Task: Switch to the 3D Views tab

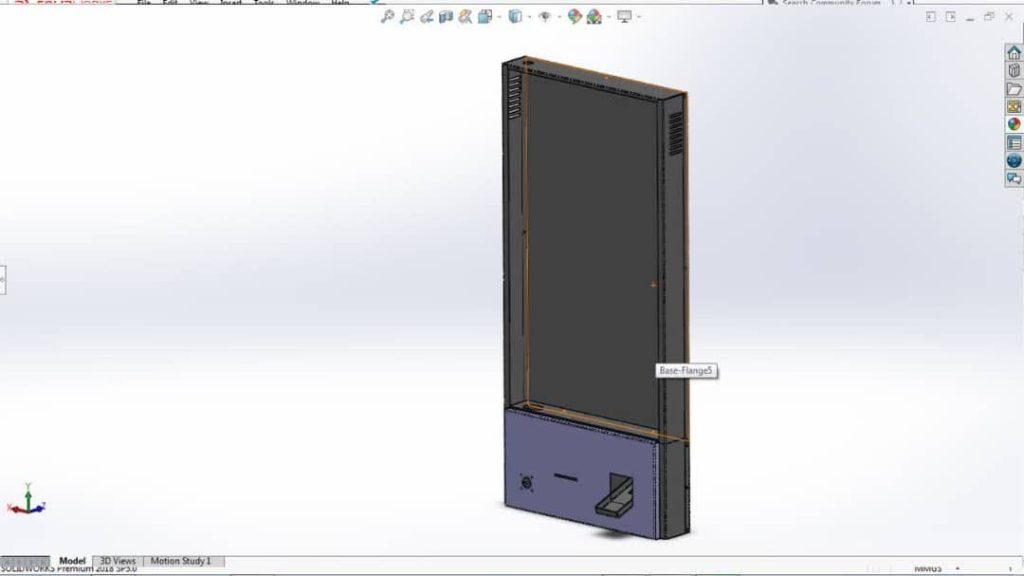Action: point(118,561)
